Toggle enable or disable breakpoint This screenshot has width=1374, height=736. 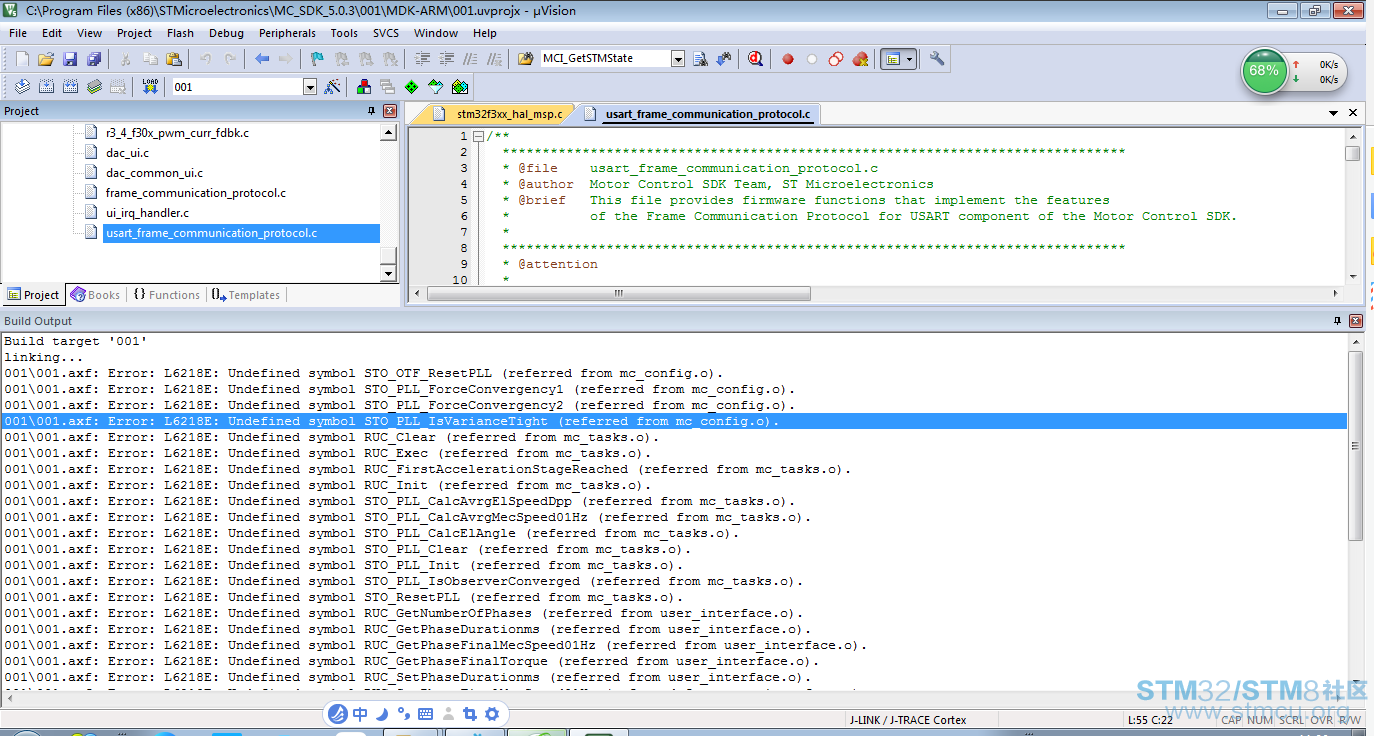tap(812, 59)
